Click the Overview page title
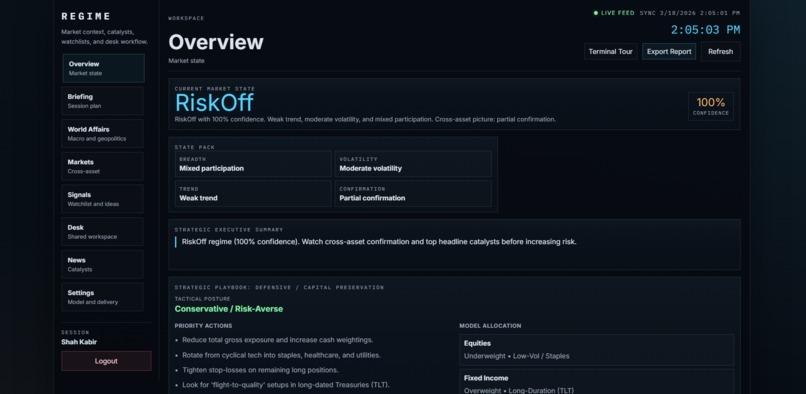 216,42
